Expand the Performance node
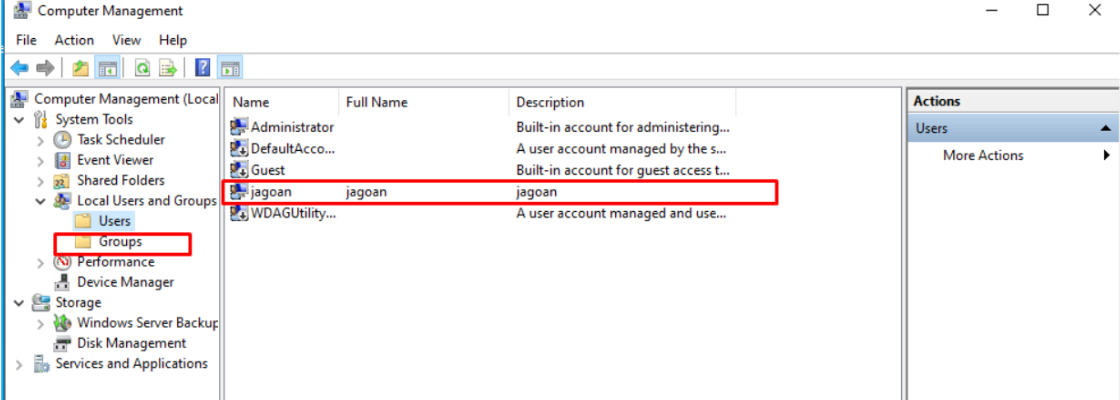The image size is (1120, 400). pos(41,262)
